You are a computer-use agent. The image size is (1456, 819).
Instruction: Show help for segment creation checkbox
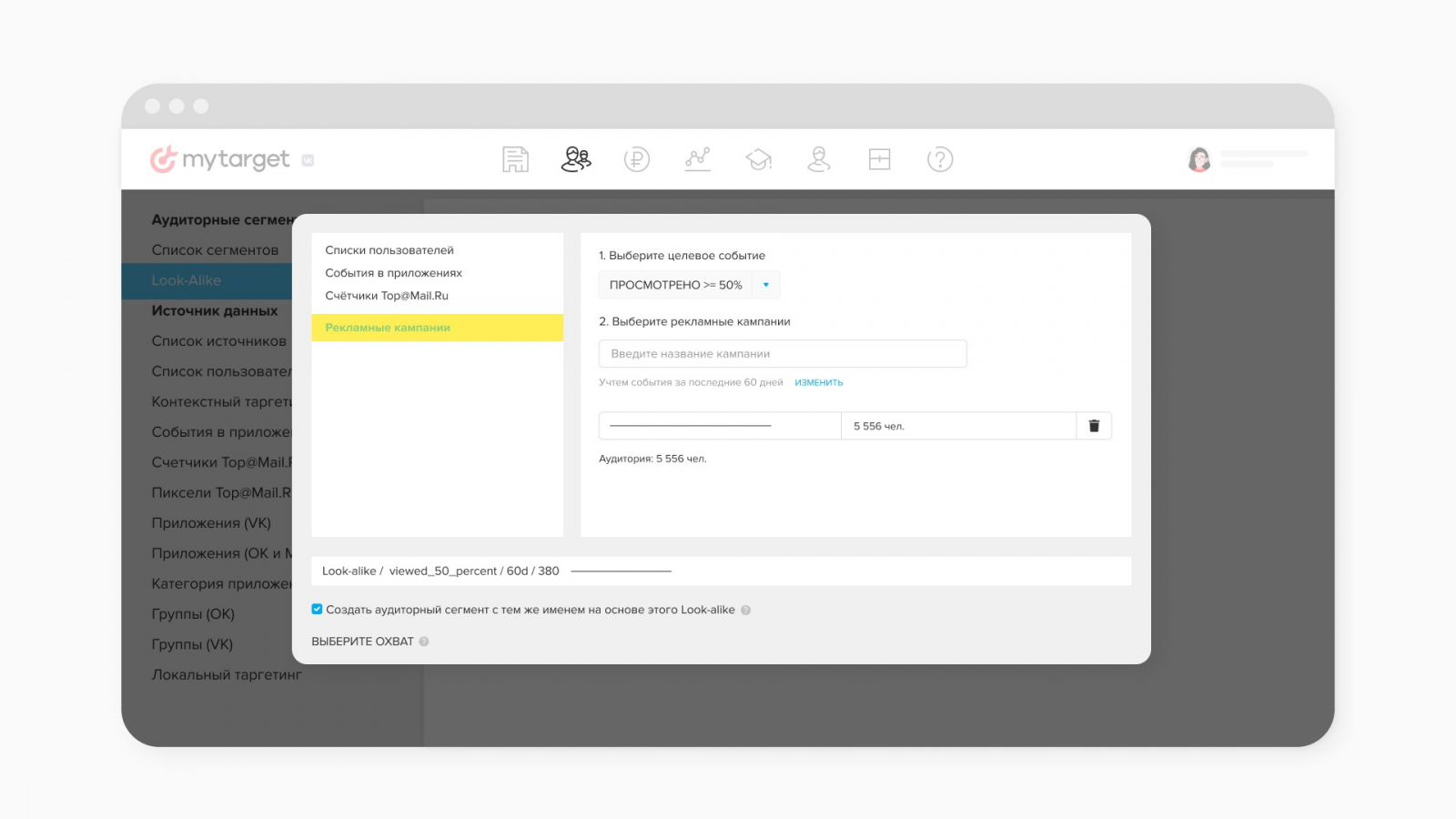[745, 610]
